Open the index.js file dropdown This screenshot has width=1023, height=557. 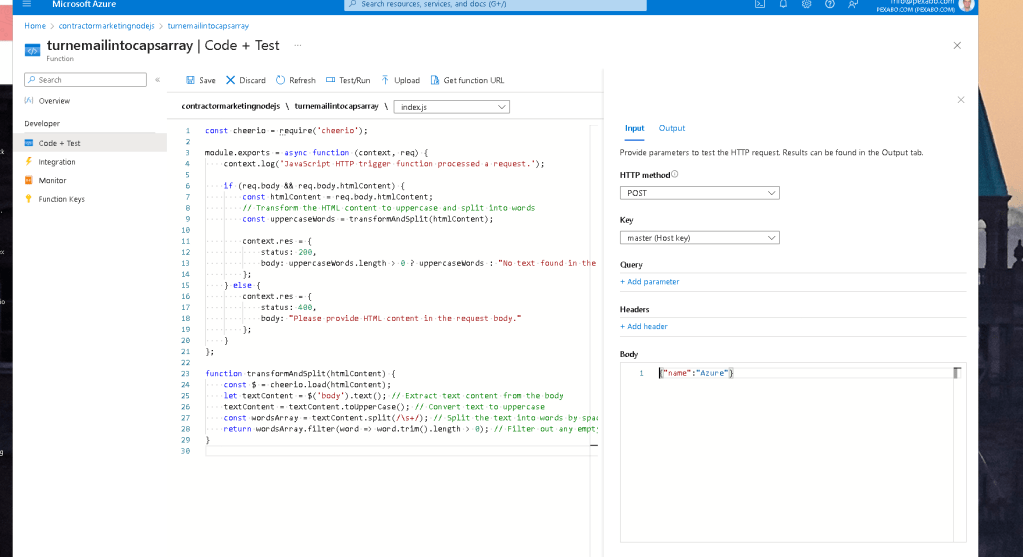pos(451,107)
